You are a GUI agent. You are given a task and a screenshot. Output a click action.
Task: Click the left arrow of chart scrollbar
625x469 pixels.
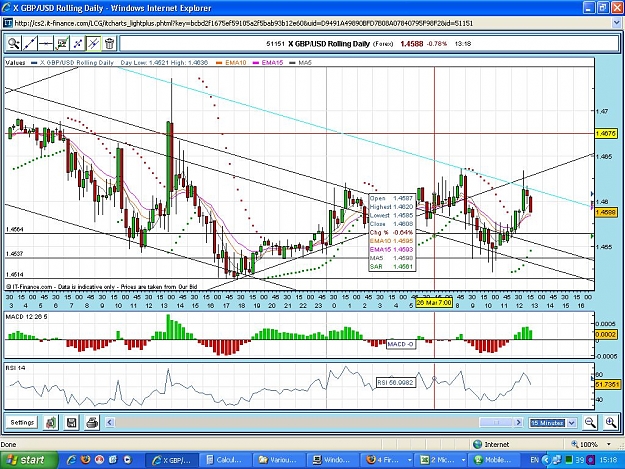click(110, 422)
